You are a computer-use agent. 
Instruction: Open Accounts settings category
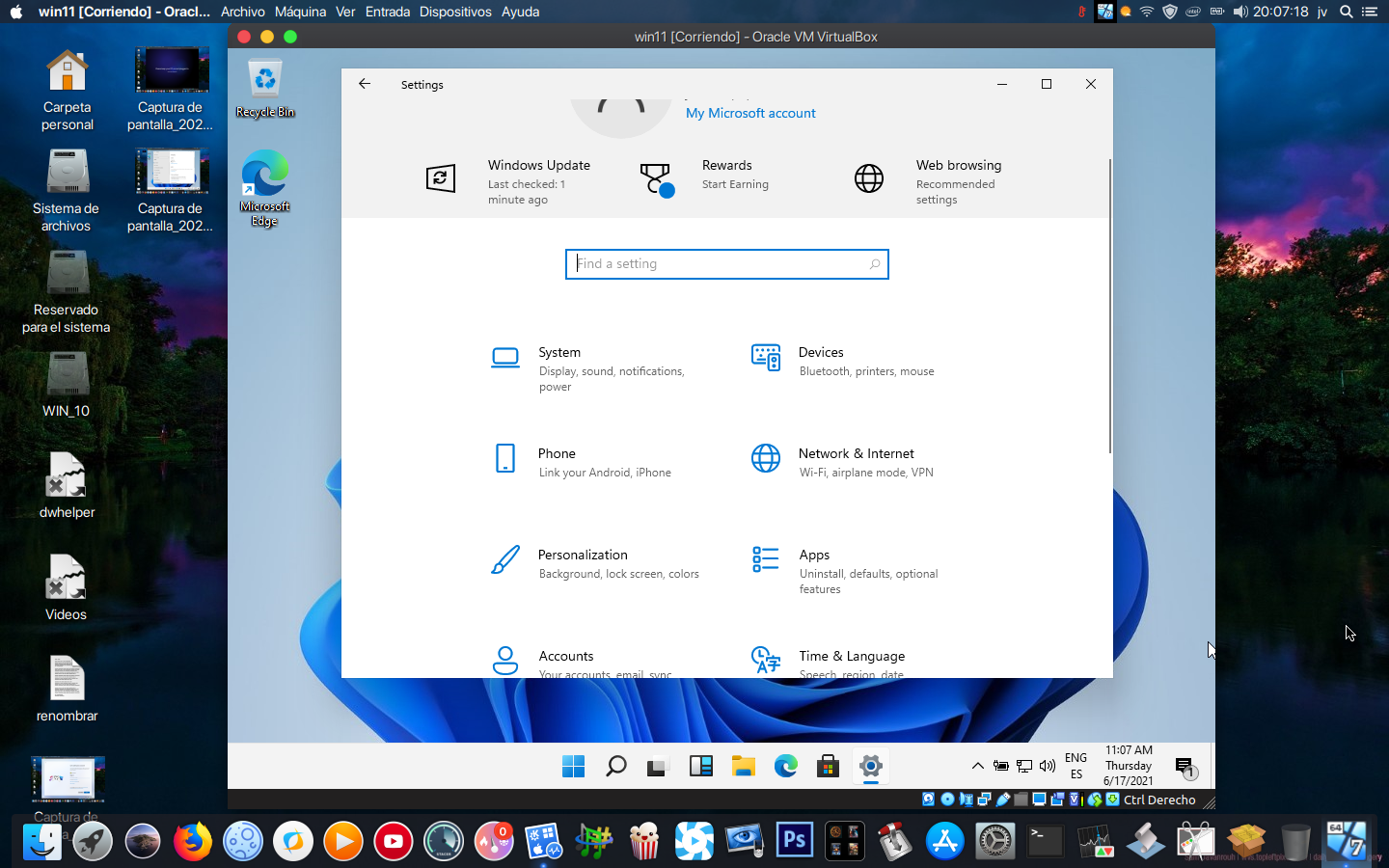582,663
